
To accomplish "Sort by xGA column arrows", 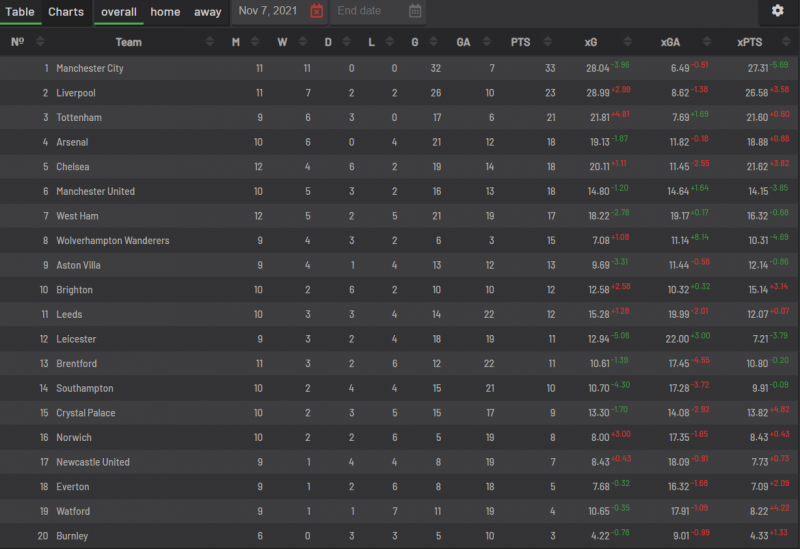I will 707,42.
